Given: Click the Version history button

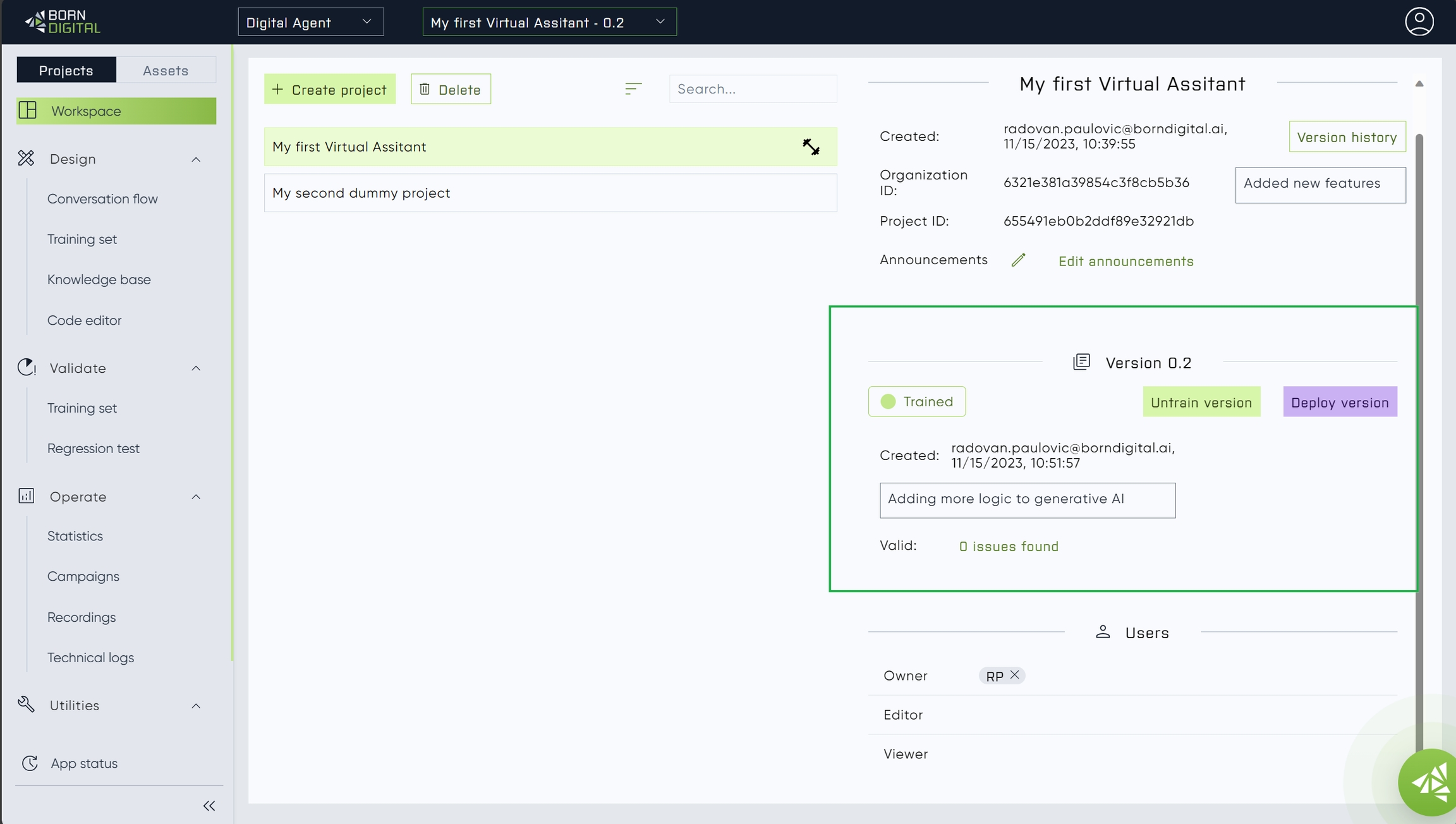Looking at the screenshot, I should 1347,137.
